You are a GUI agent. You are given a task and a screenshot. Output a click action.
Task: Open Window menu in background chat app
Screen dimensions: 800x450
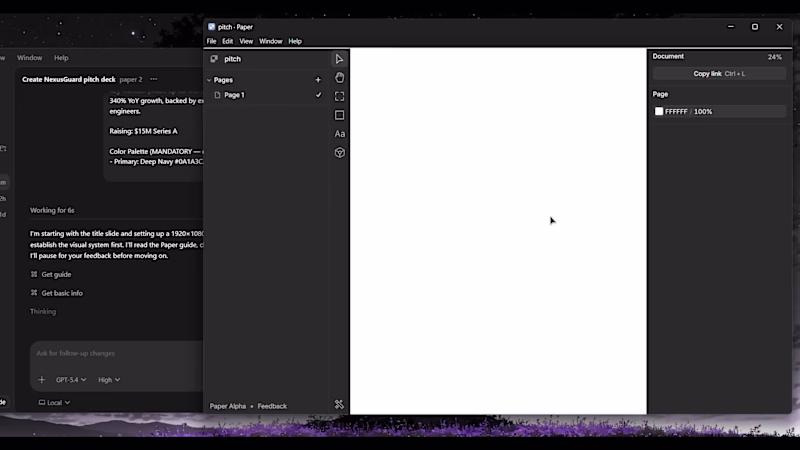point(30,58)
